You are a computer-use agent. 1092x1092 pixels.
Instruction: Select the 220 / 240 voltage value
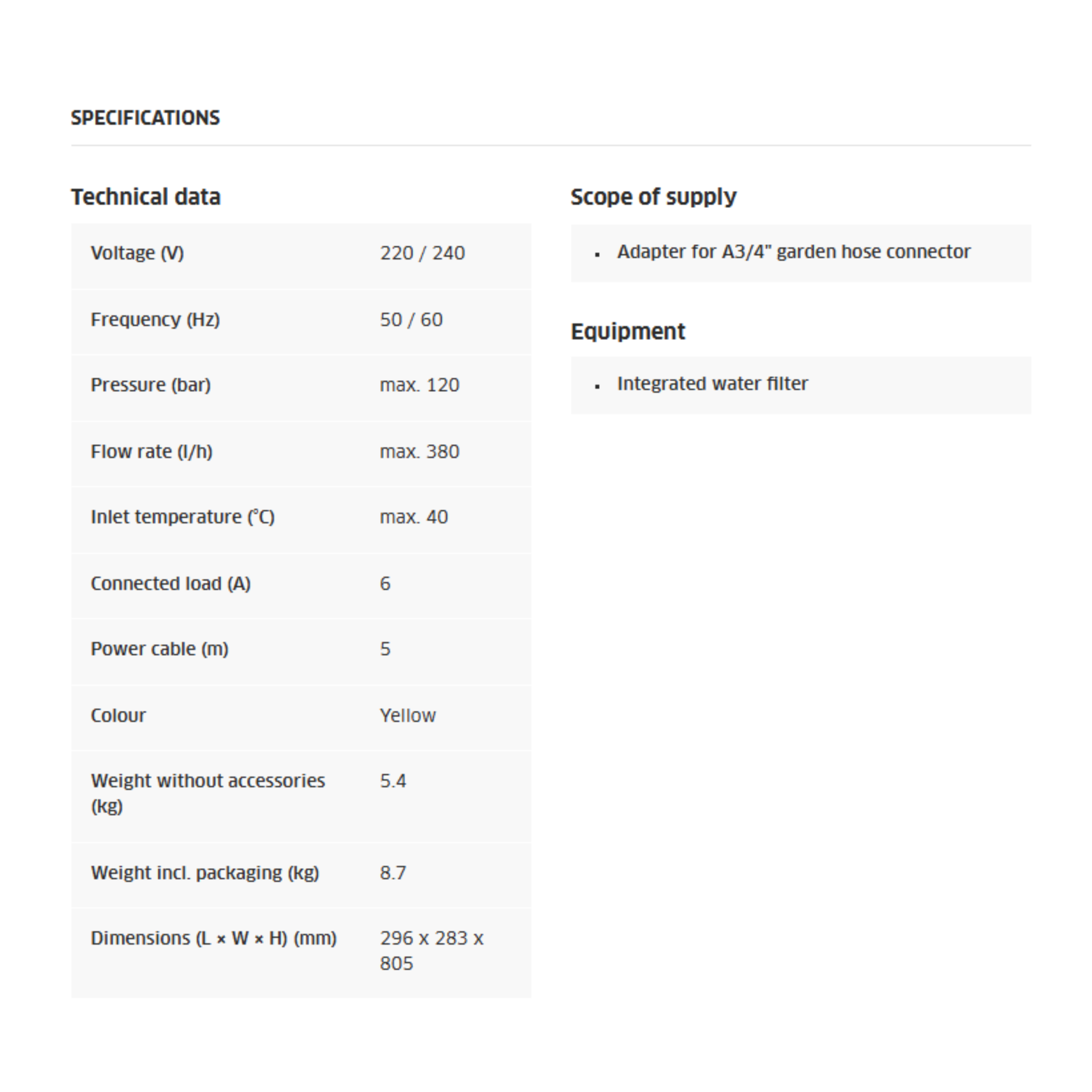422,253
